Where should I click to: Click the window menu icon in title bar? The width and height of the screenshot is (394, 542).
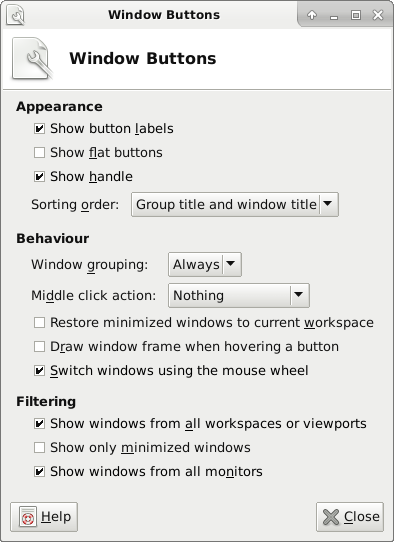click(x=16, y=15)
